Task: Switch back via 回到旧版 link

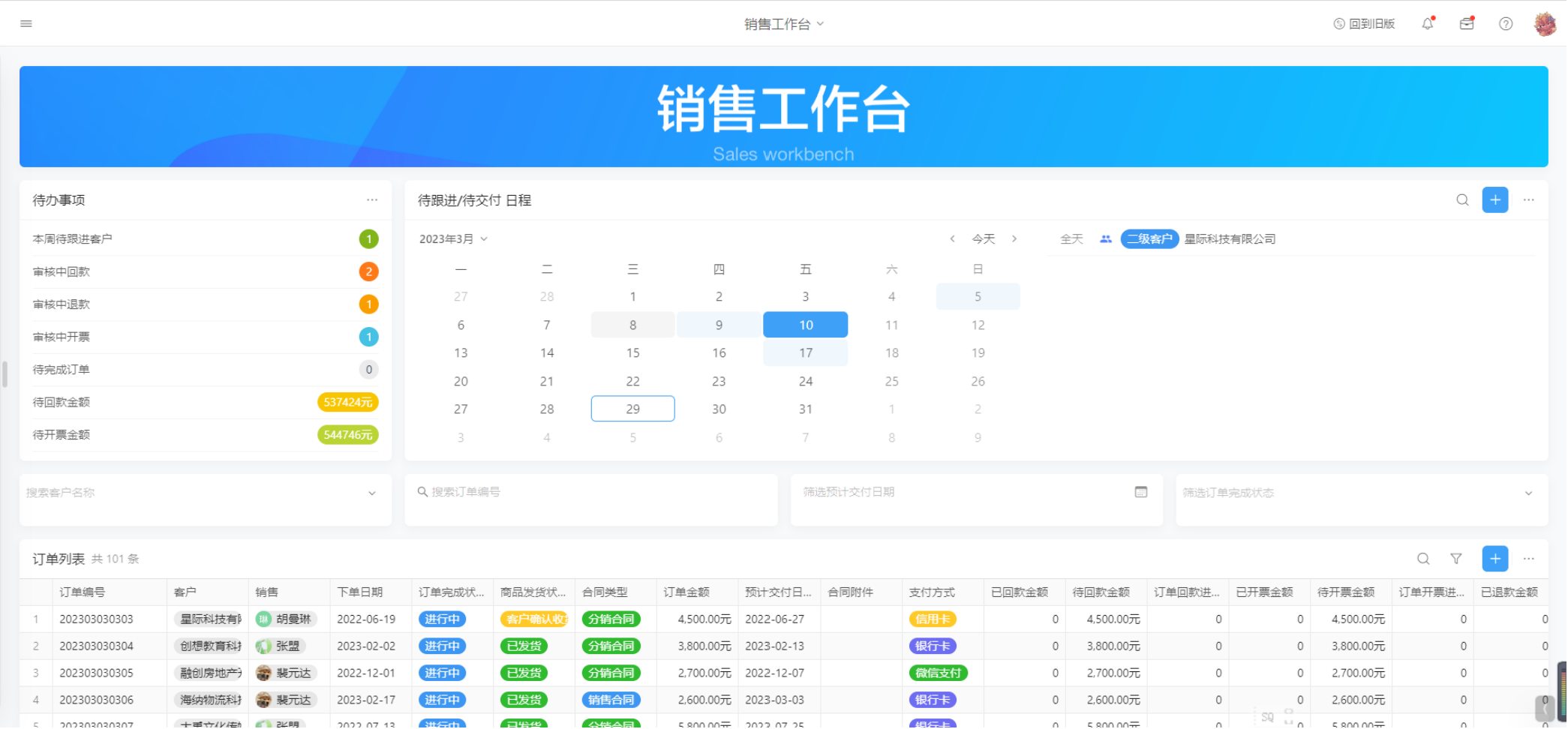Action: [x=1364, y=24]
